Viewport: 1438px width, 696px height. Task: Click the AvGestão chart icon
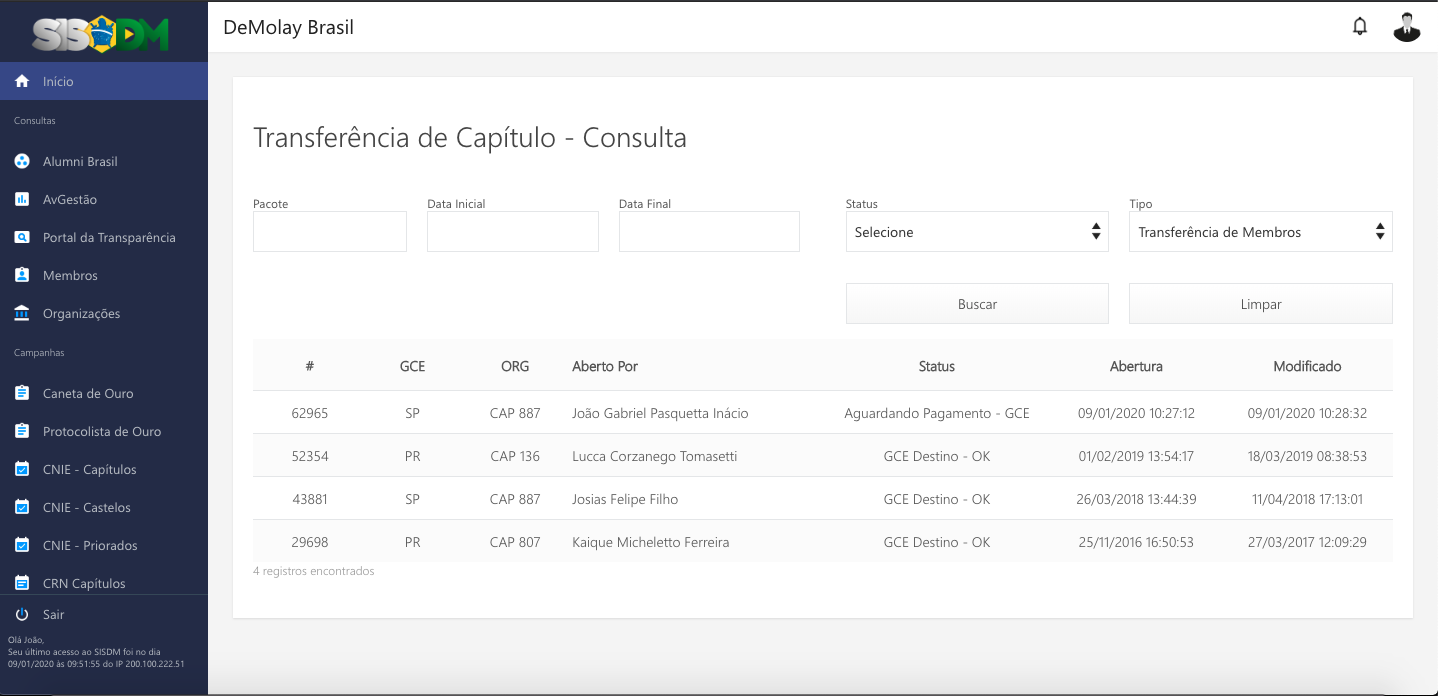(22, 200)
